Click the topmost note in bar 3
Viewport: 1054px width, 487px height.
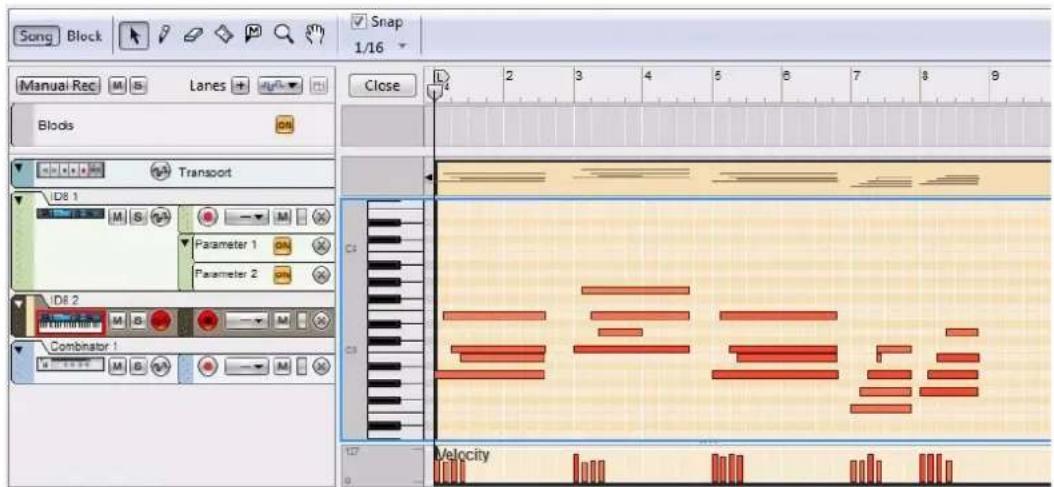pyautogui.click(x=635, y=290)
